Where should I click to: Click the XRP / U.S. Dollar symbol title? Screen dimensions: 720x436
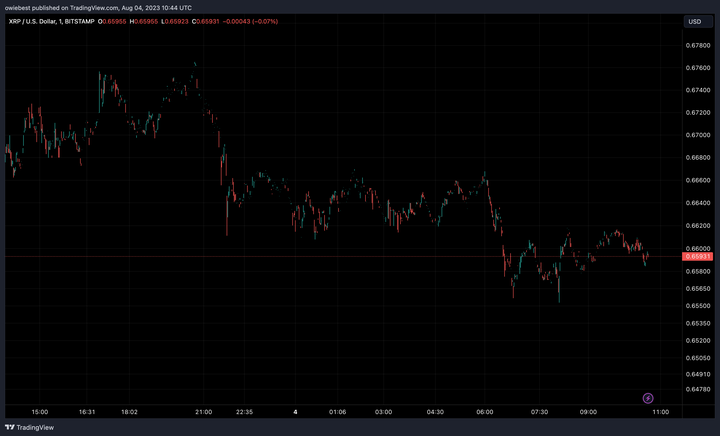(x=51, y=22)
